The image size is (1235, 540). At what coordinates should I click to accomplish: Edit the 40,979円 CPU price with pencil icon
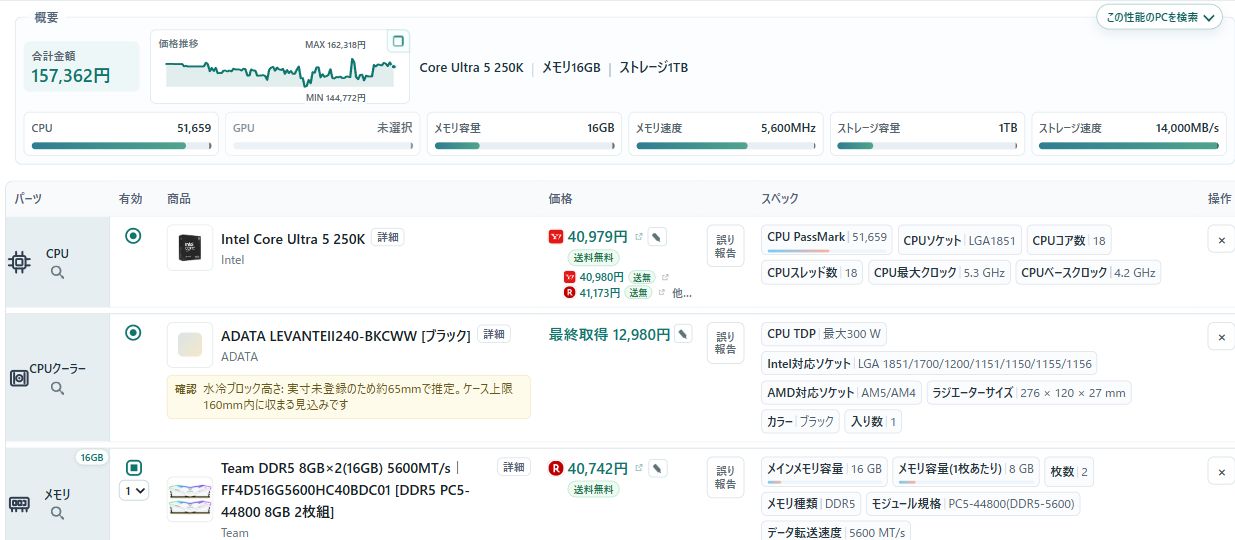[x=656, y=237]
